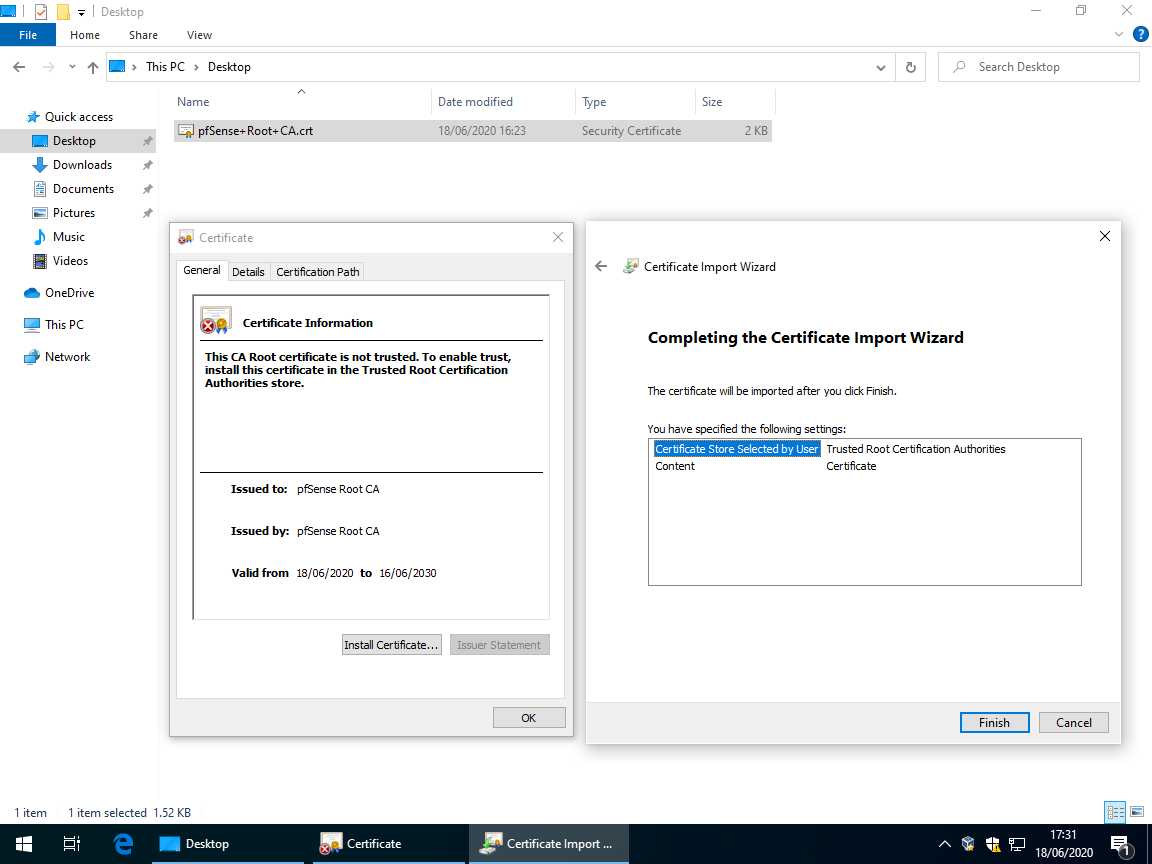Viewport: 1152px width, 864px height.
Task: Switch to Certificate Import taskbar button
Action: coord(549,843)
